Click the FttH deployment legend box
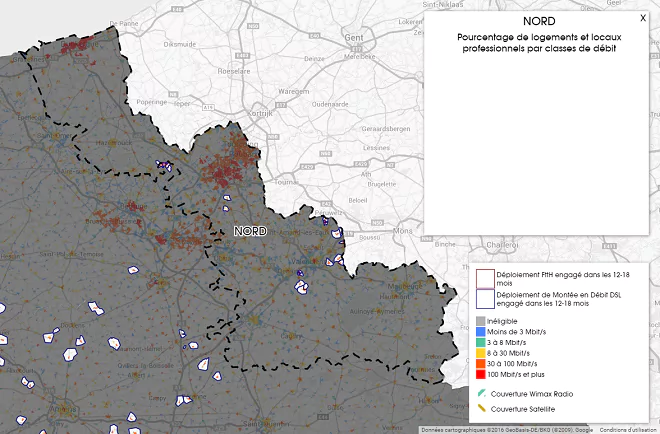The width and height of the screenshot is (660, 434). click(x=482, y=276)
